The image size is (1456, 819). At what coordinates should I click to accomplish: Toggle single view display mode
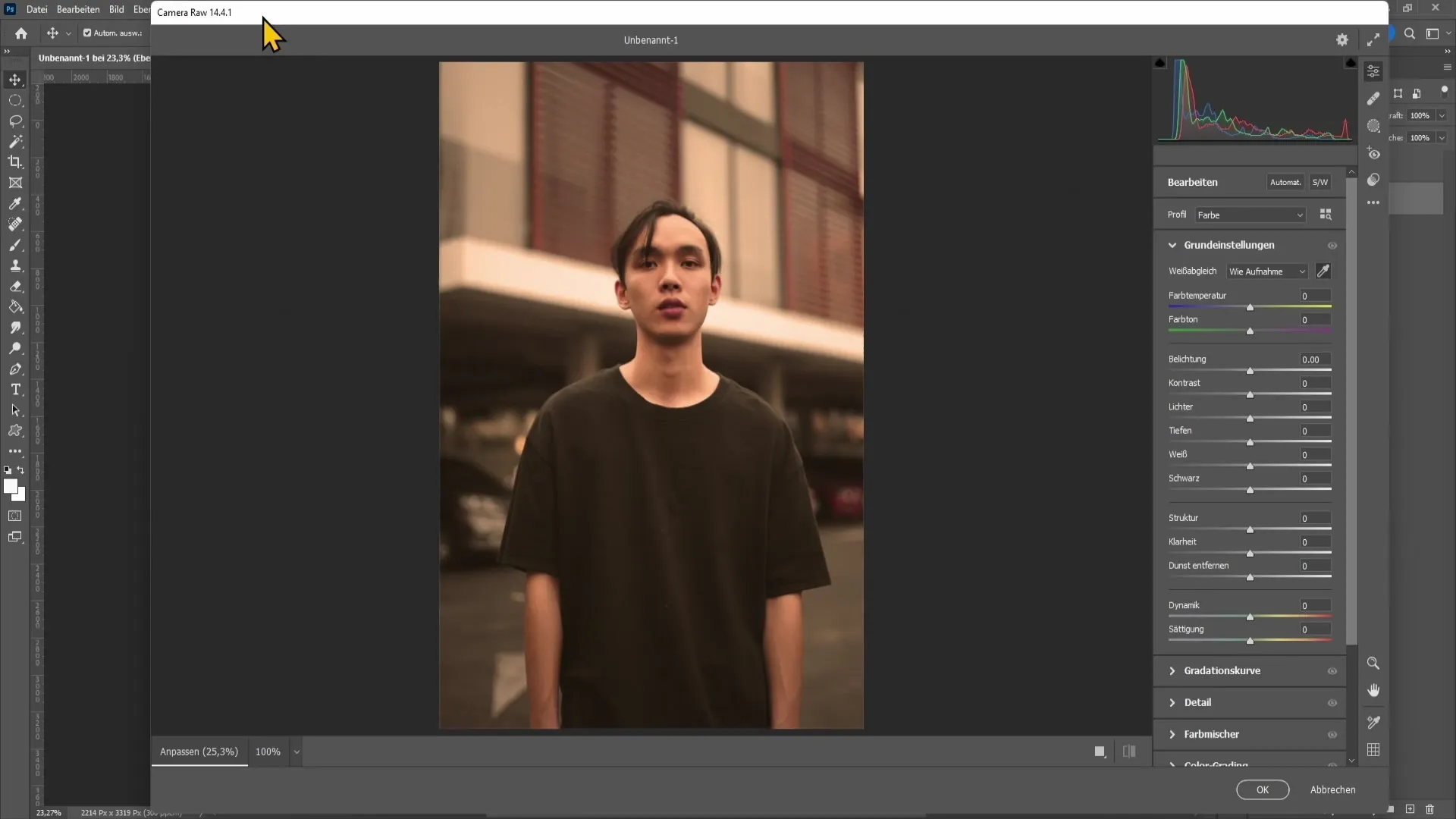[1100, 752]
